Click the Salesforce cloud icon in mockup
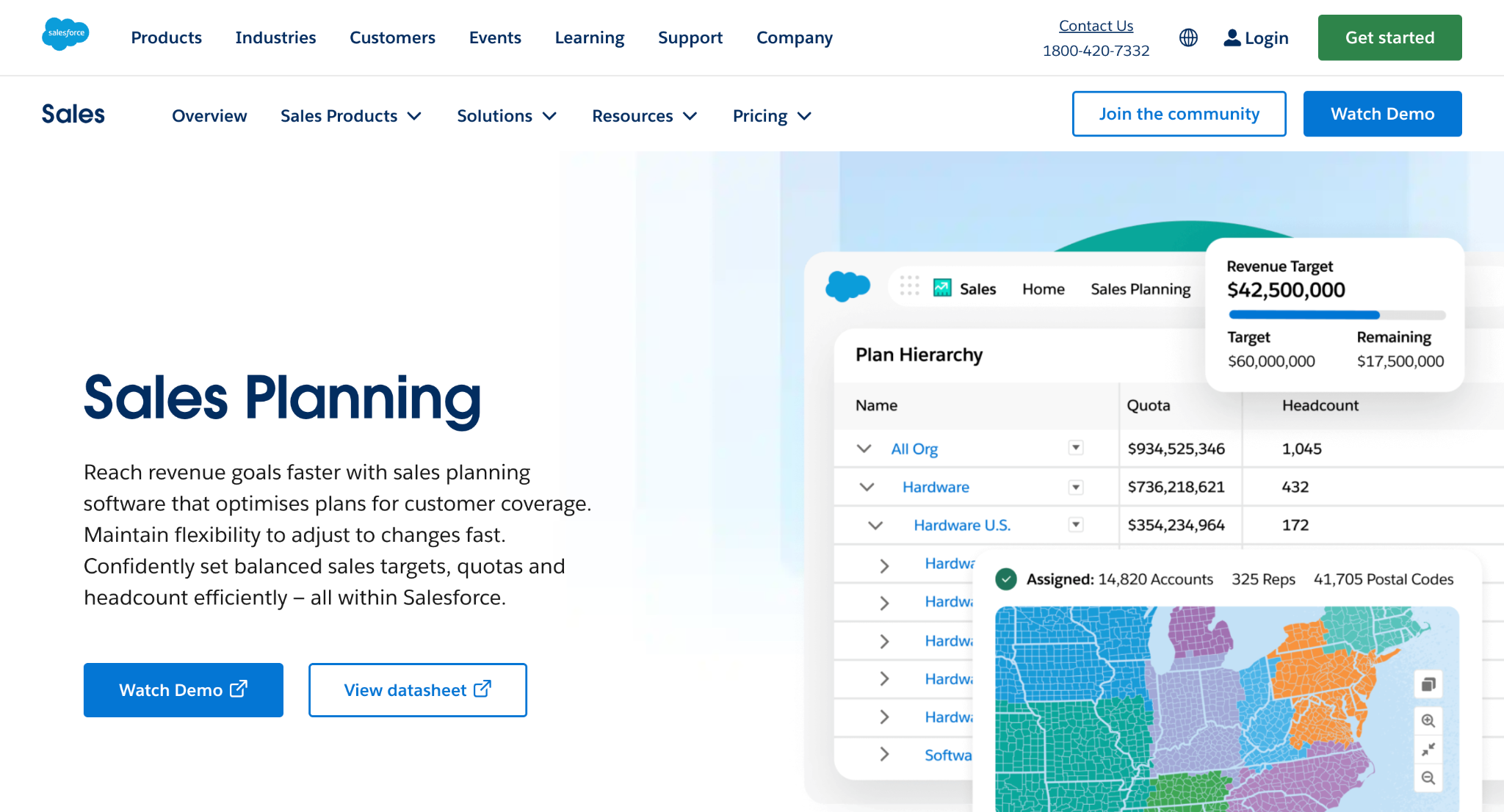 tap(847, 286)
